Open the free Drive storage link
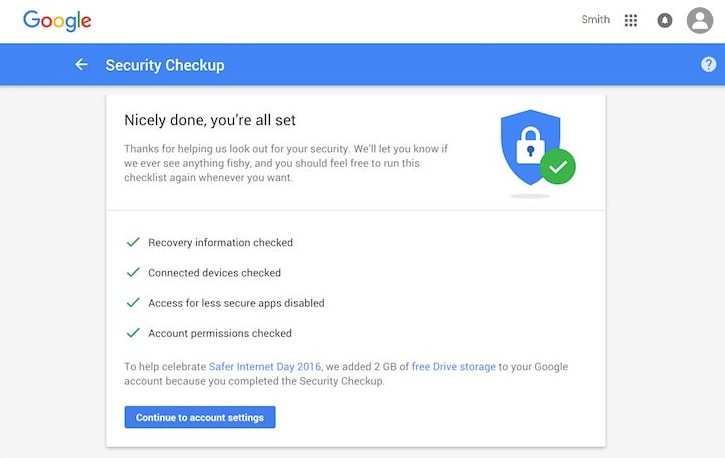The width and height of the screenshot is (725, 458). pos(454,366)
